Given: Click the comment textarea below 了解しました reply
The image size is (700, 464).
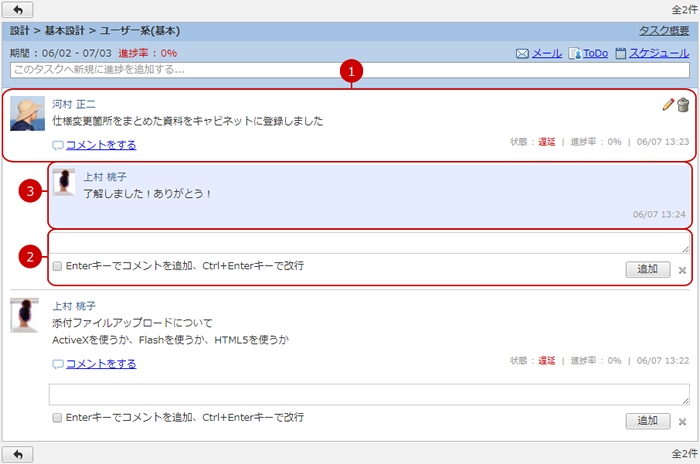Looking at the screenshot, I should click(369, 243).
